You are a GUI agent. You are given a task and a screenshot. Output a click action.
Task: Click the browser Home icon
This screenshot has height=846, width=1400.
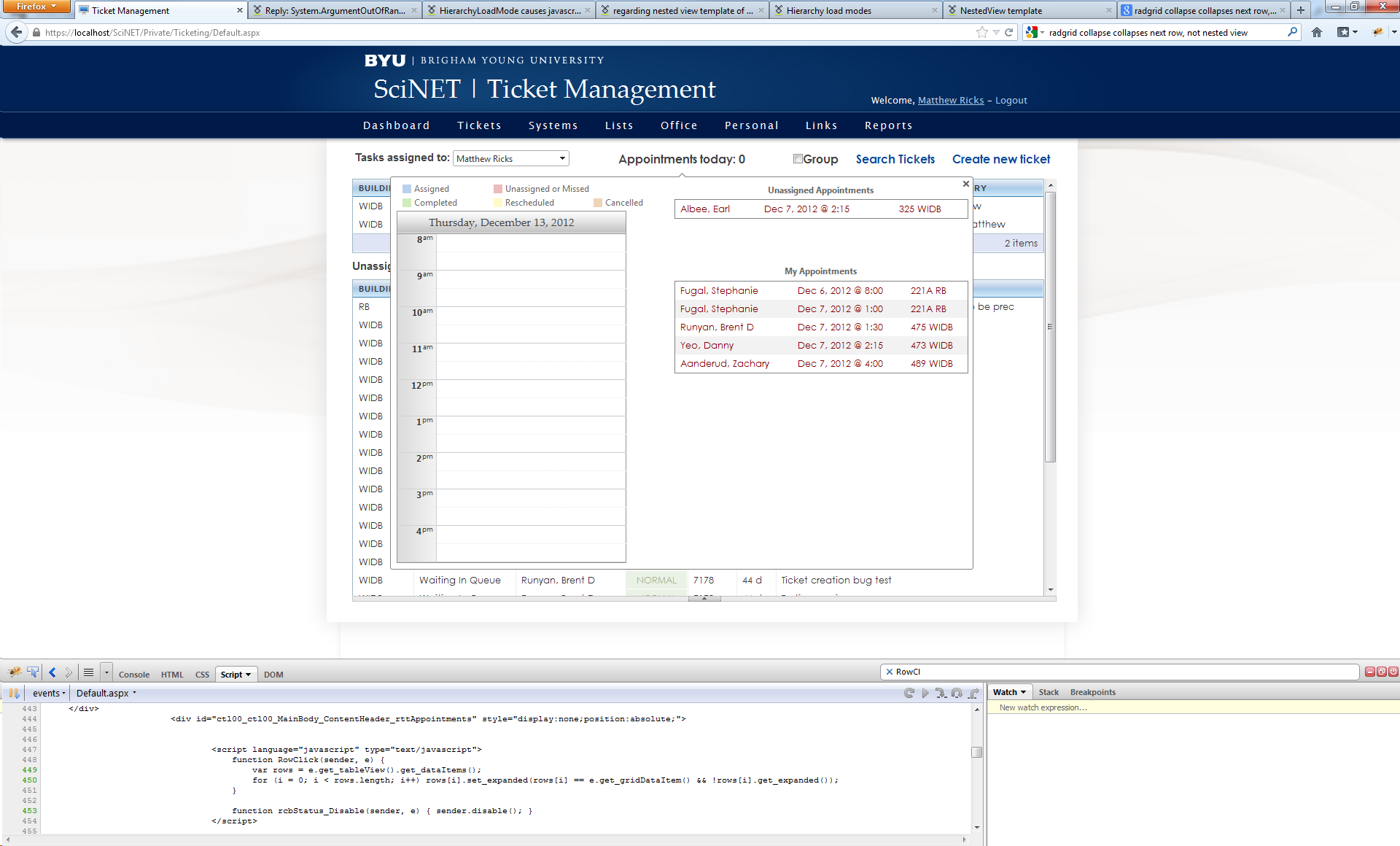coord(1316,32)
